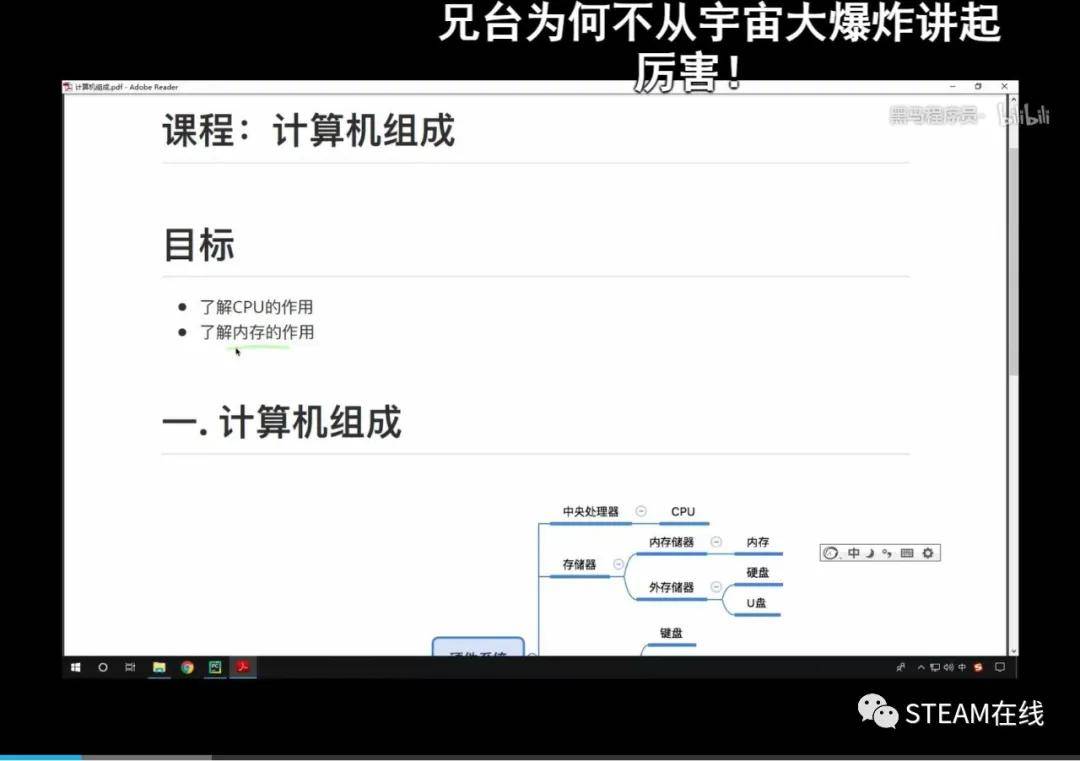Click the heading 一. 计算机组成
1080x761 pixels.
[x=282, y=421]
